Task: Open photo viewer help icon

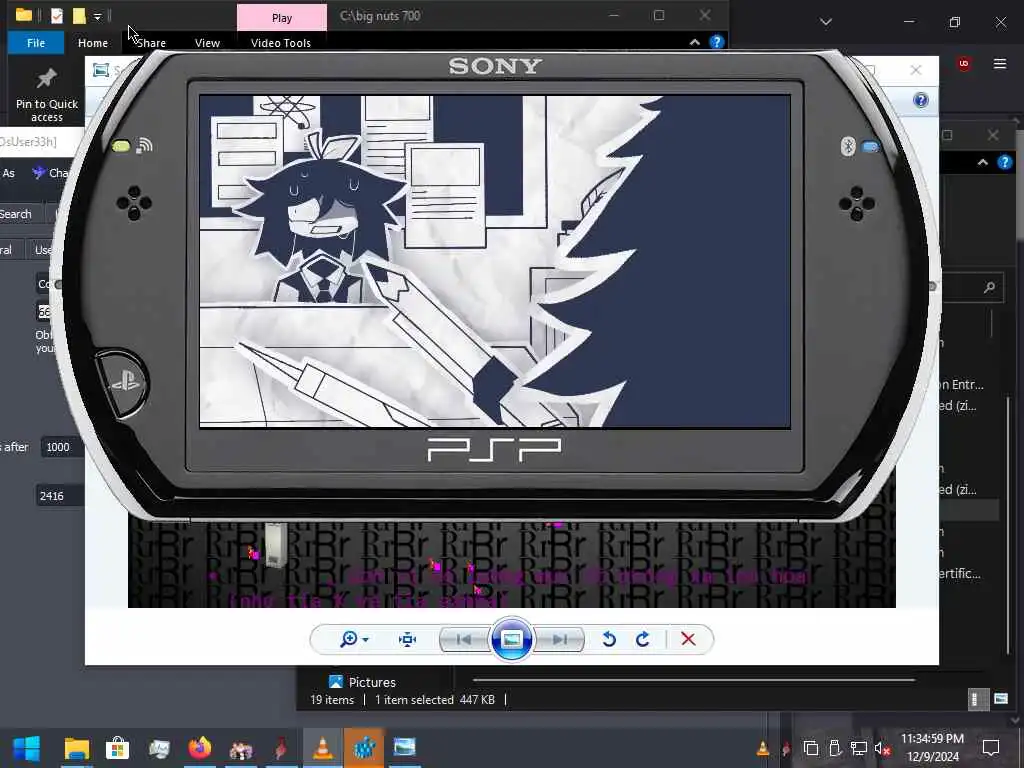Action: point(921,100)
